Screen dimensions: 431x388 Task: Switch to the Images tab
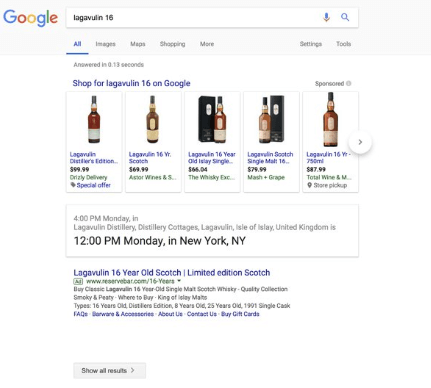point(105,44)
